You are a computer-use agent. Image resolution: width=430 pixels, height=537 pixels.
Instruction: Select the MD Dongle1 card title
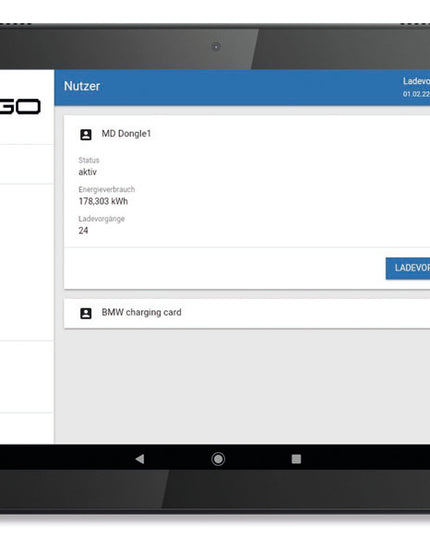pyautogui.click(x=126, y=134)
